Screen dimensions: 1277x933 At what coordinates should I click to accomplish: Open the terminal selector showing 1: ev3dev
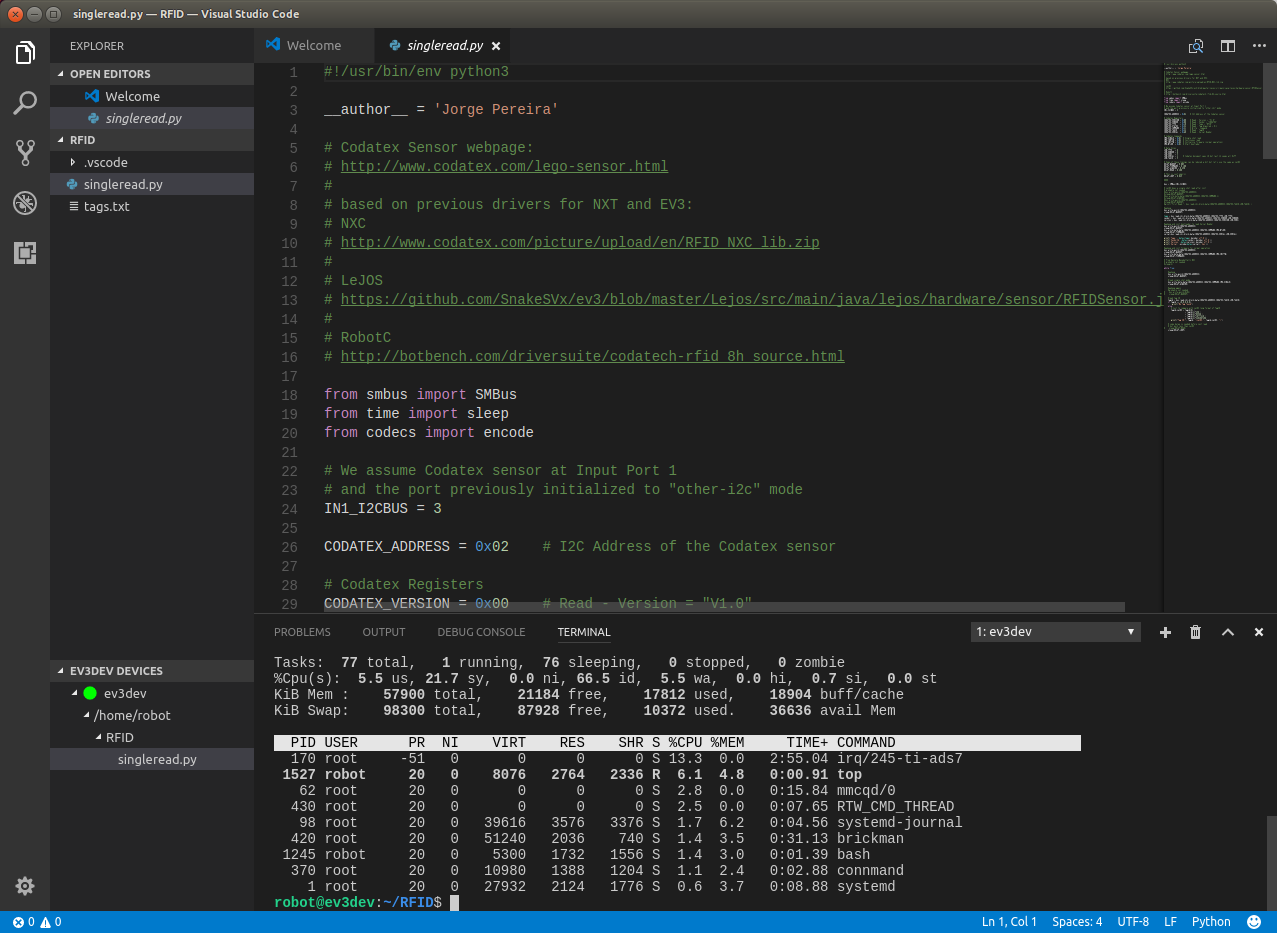click(1054, 632)
